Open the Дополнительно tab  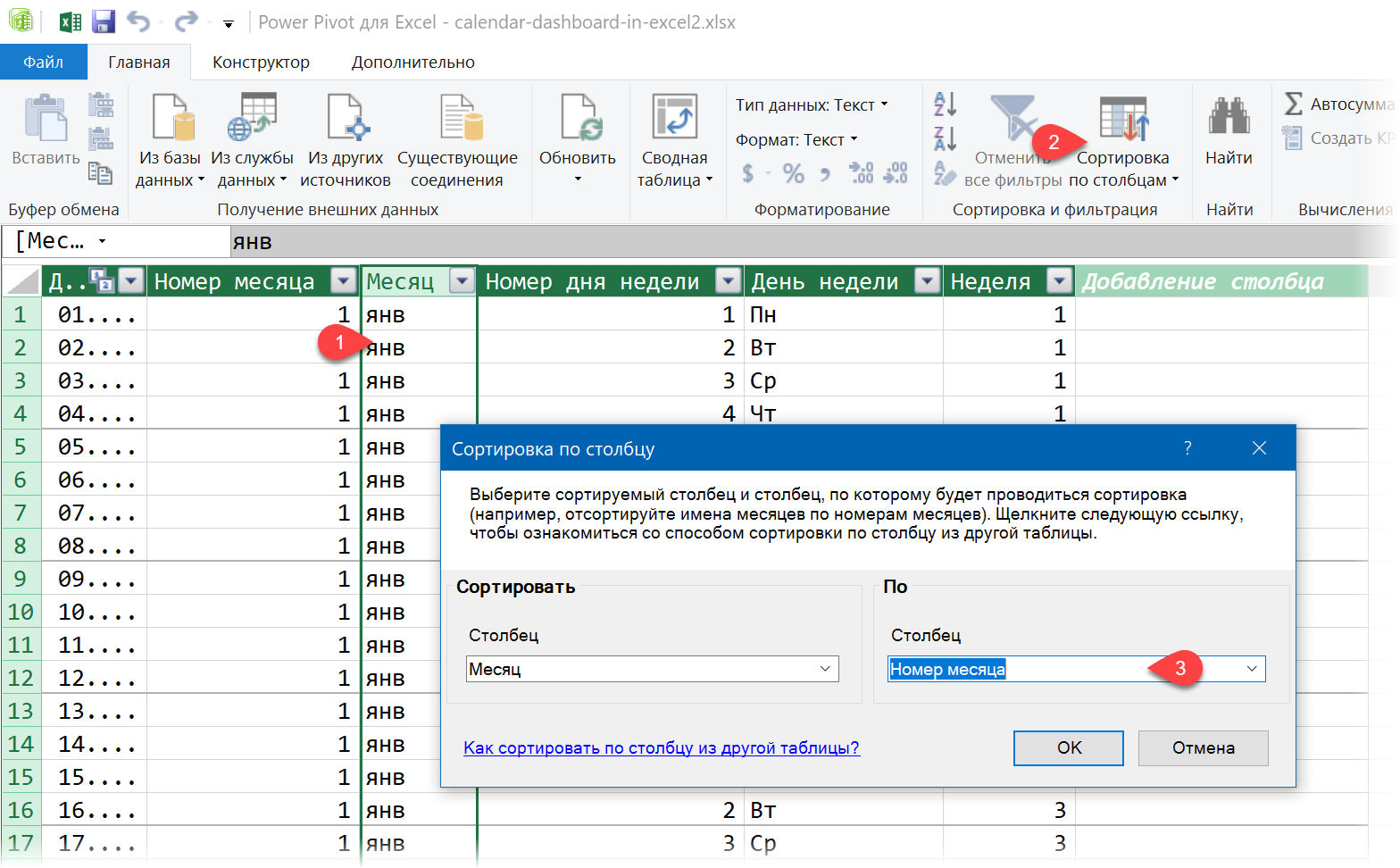coord(412,62)
